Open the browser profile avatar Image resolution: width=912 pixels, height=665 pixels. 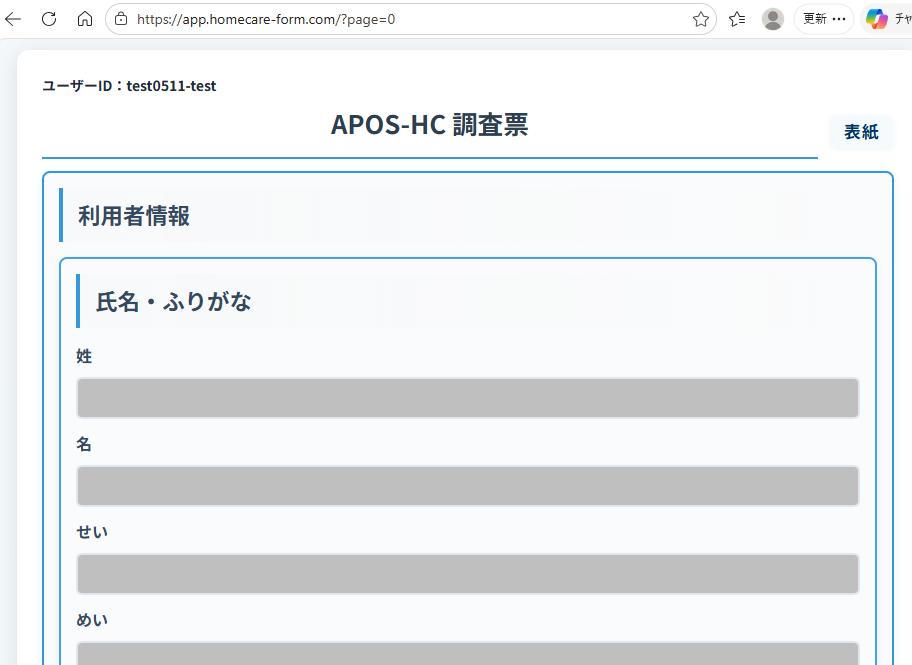coord(772,19)
